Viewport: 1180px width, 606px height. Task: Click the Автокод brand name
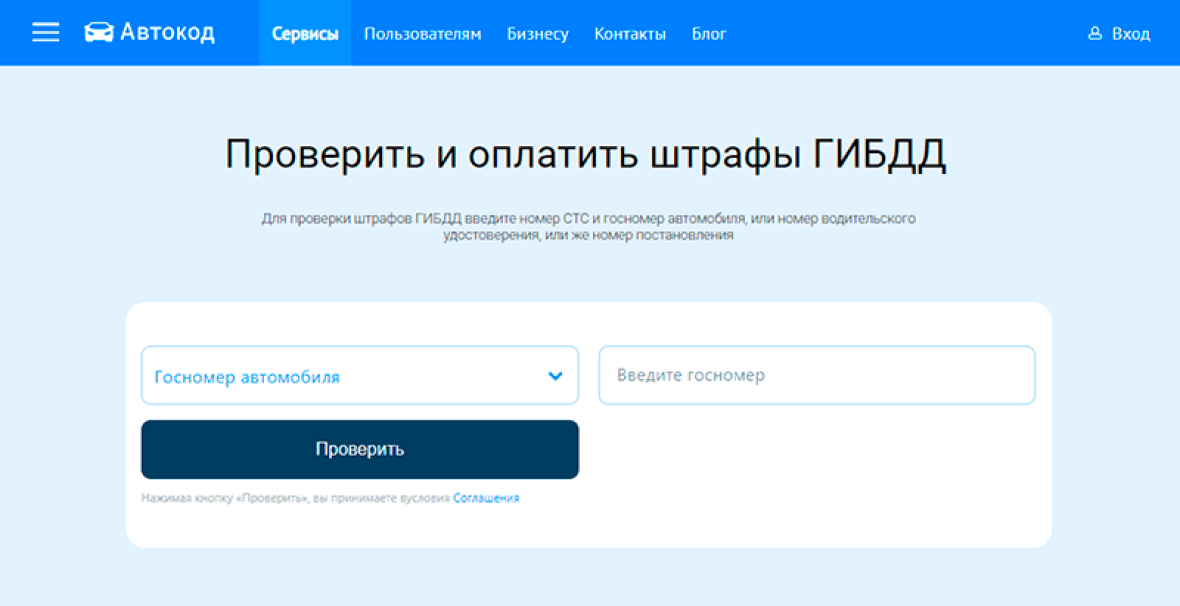point(167,33)
